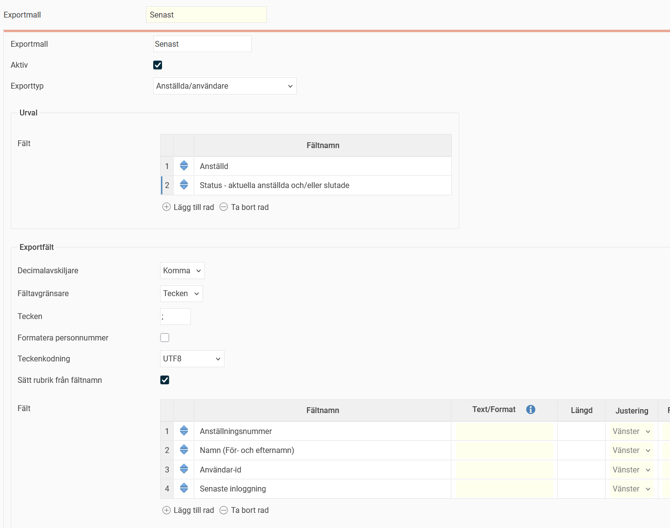
Task: Enable Formatera personnummer checkbox
Action: [165, 338]
